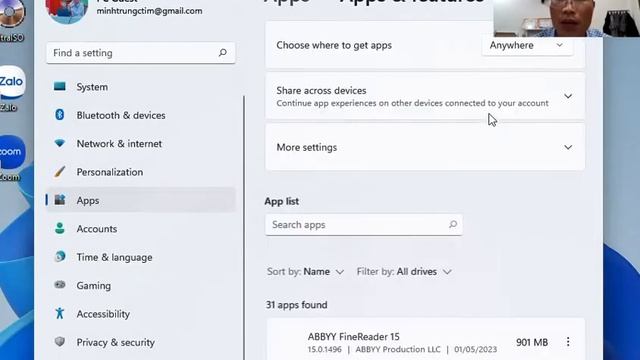Open Time & language settings
640x360 pixels.
coord(141,257)
